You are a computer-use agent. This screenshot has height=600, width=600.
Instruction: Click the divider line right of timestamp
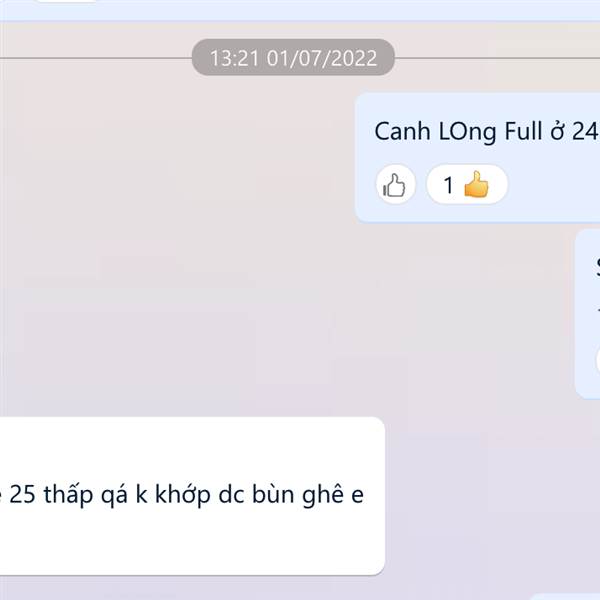click(x=497, y=58)
